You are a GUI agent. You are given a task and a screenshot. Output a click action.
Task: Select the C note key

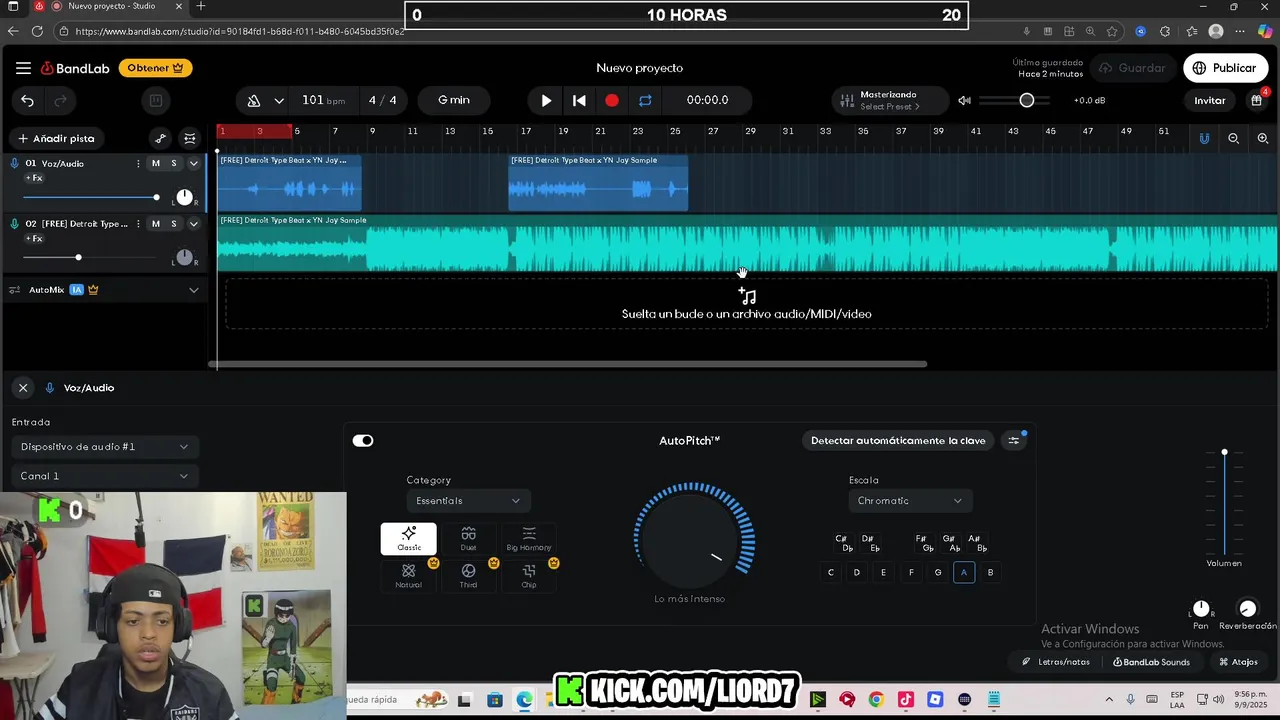830,572
